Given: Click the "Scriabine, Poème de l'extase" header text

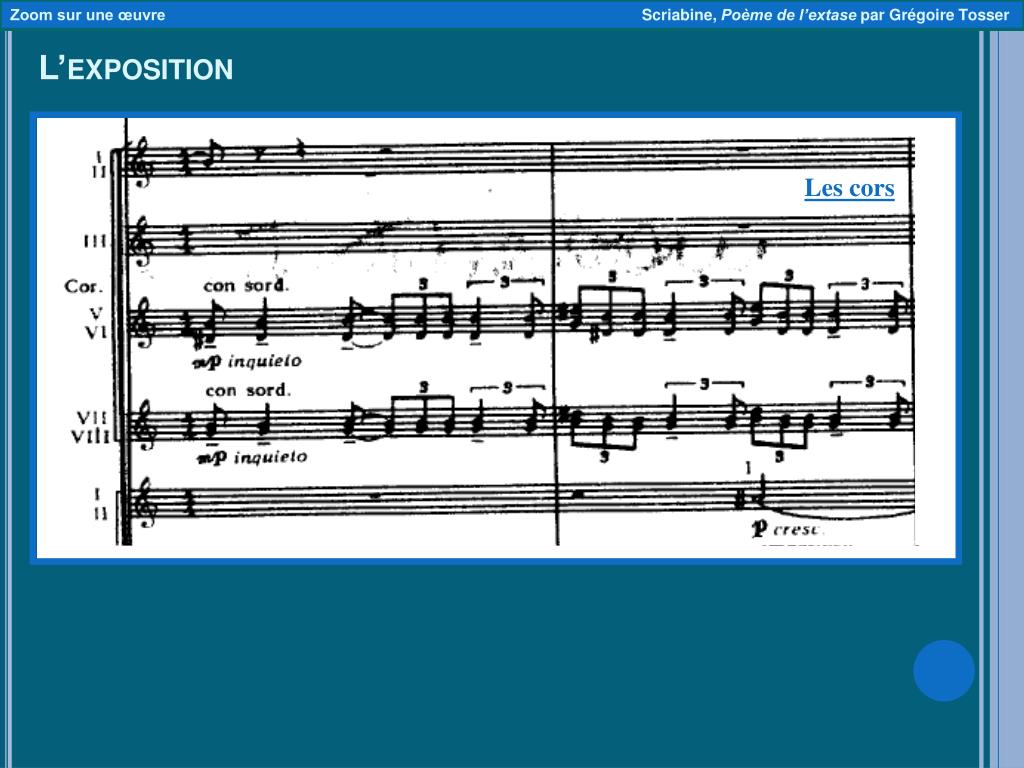Looking at the screenshot, I should pyautogui.click(x=748, y=15).
